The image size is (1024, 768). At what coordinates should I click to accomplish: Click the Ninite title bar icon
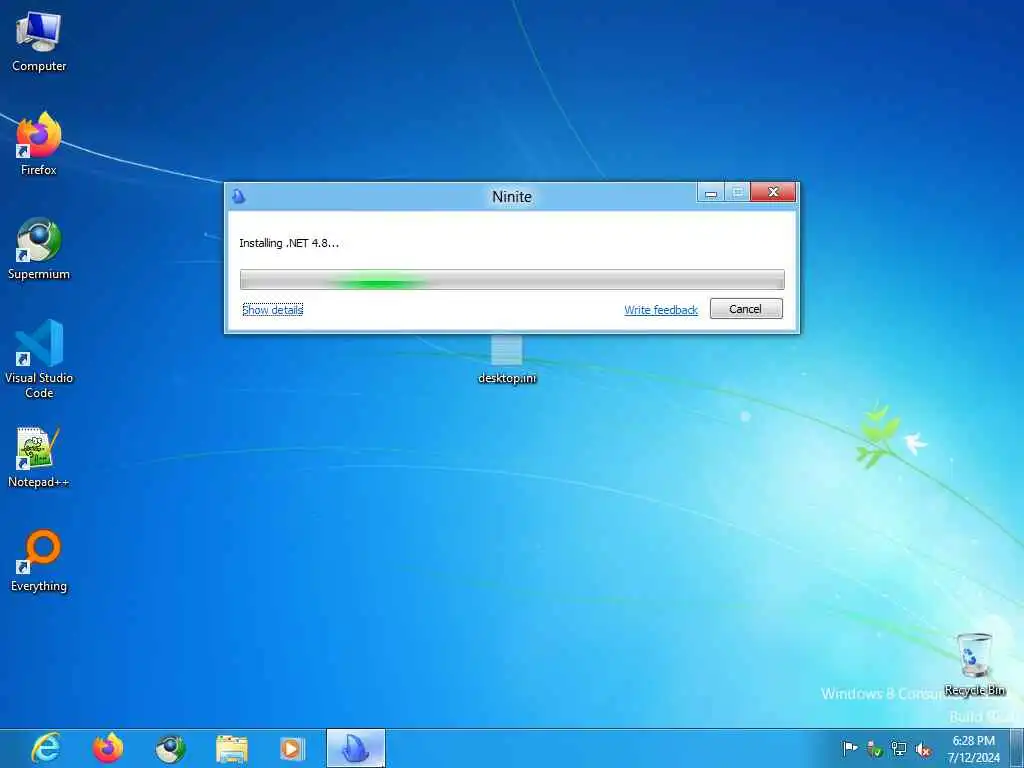click(238, 196)
